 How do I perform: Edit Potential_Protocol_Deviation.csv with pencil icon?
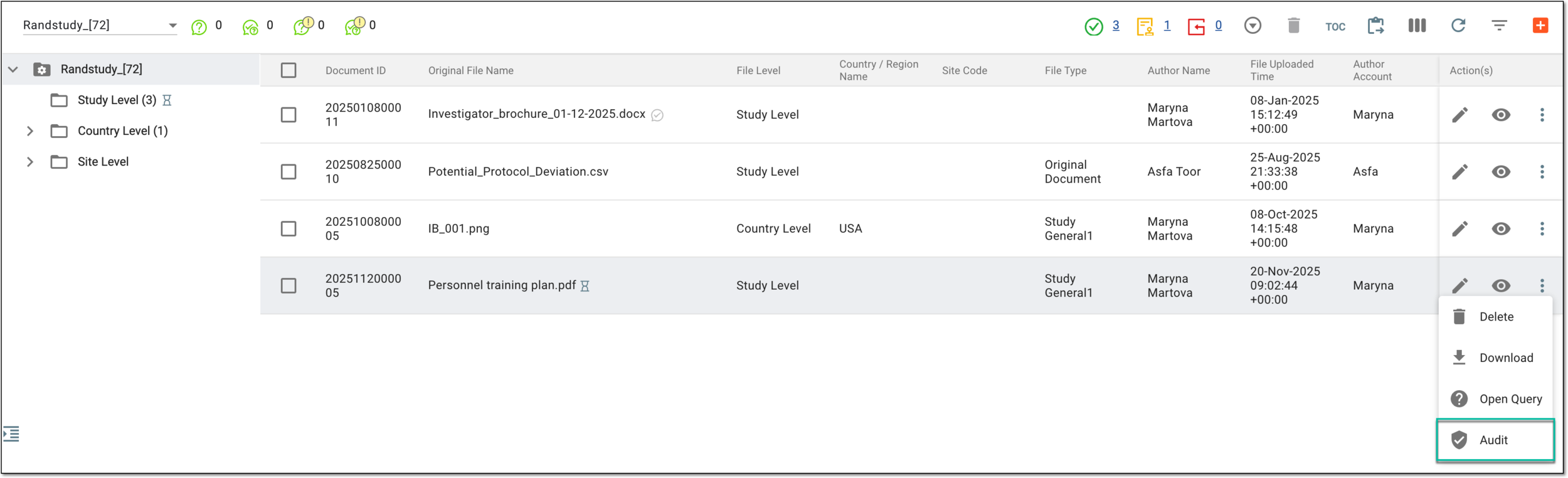coord(1460,172)
